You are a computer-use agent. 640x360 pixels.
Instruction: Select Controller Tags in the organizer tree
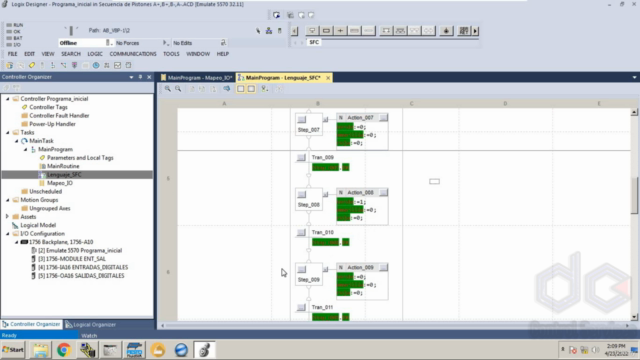click(x=48, y=107)
